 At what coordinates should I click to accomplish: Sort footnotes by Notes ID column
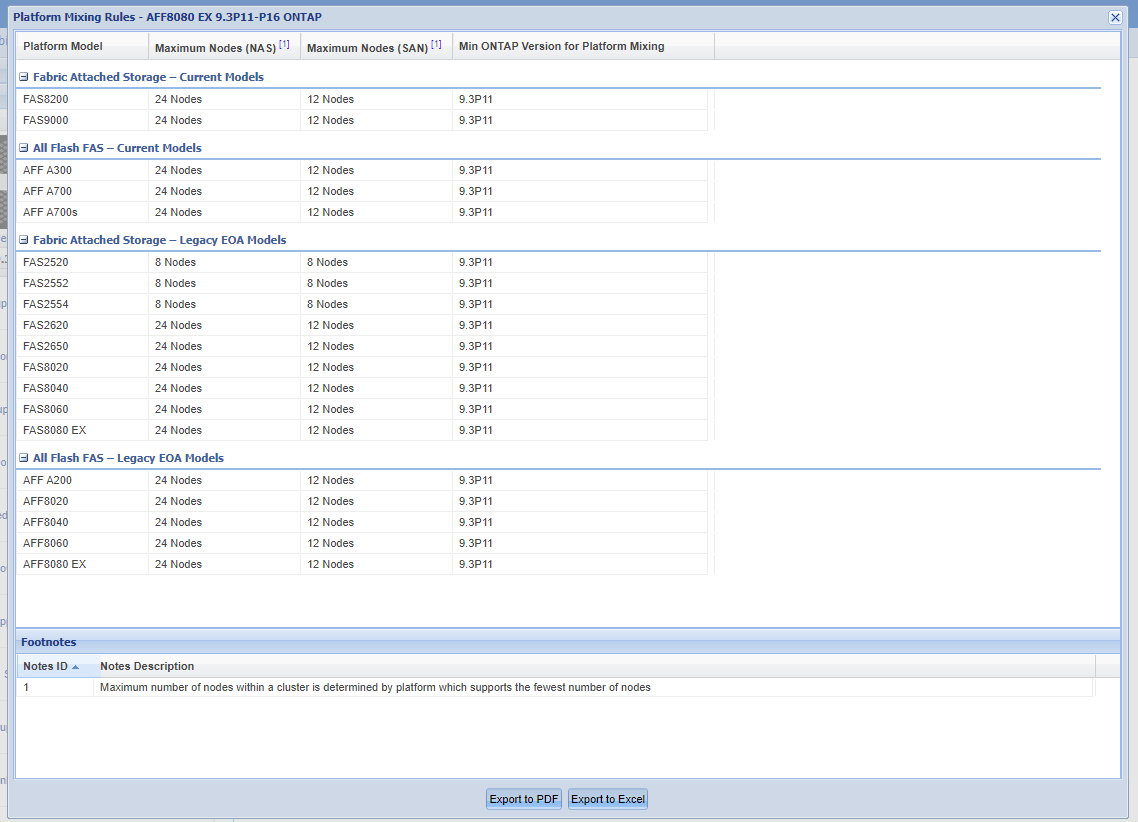click(x=55, y=666)
